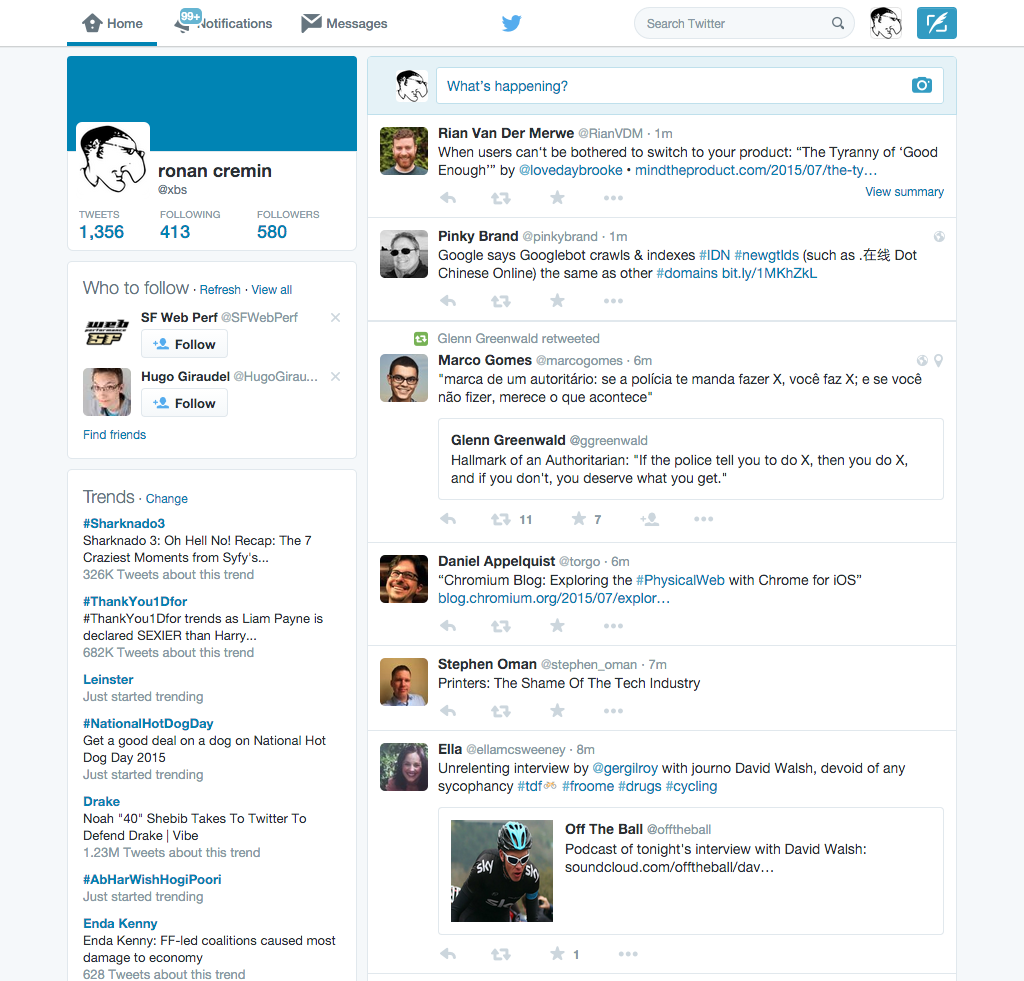Image resolution: width=1024 pixels, height=981 pixels.
Task: Retweet Pinky Brand's Googlebot tweet
Action: [501, 301]
